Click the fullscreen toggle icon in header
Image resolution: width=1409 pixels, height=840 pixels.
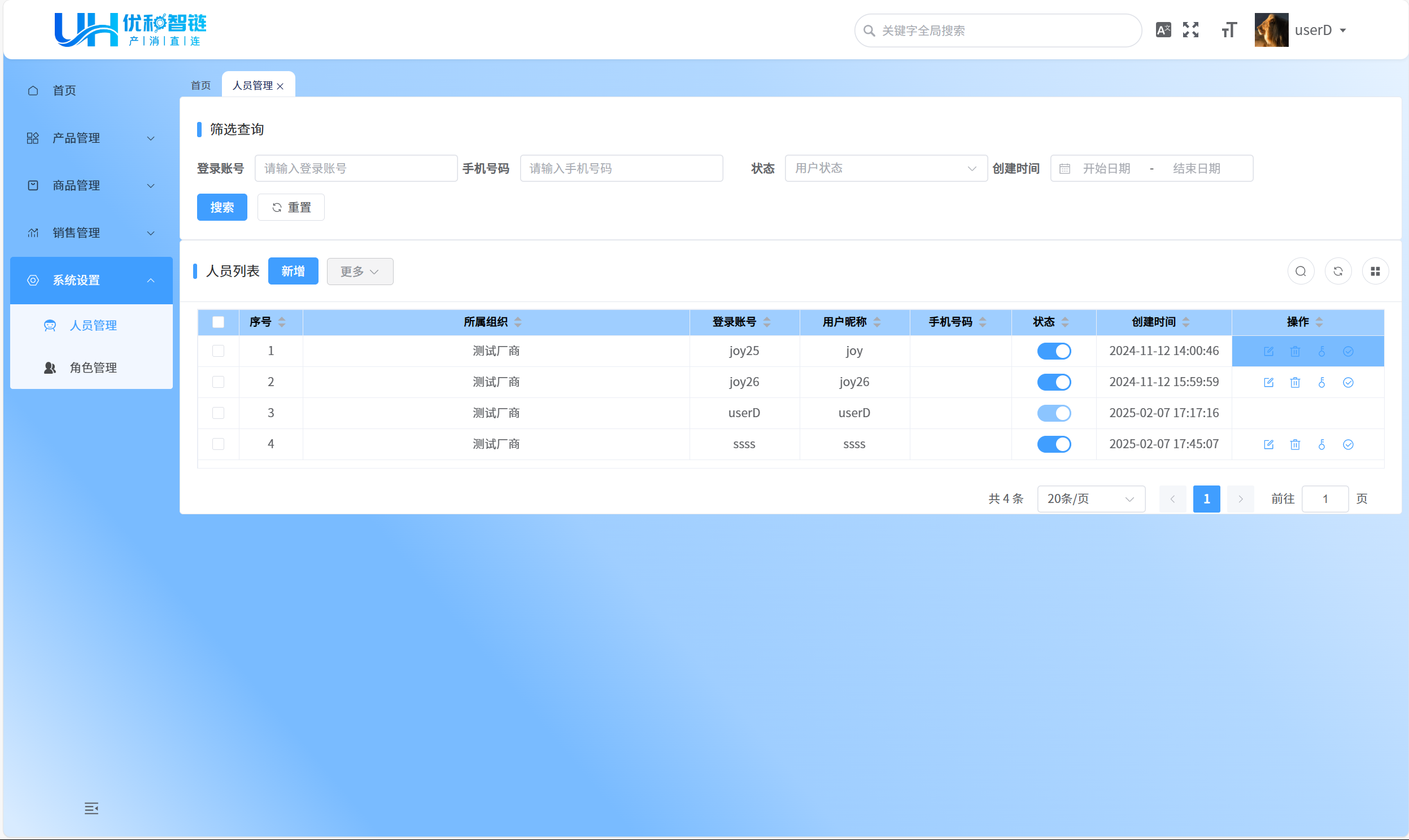(x=1190, y=30)
